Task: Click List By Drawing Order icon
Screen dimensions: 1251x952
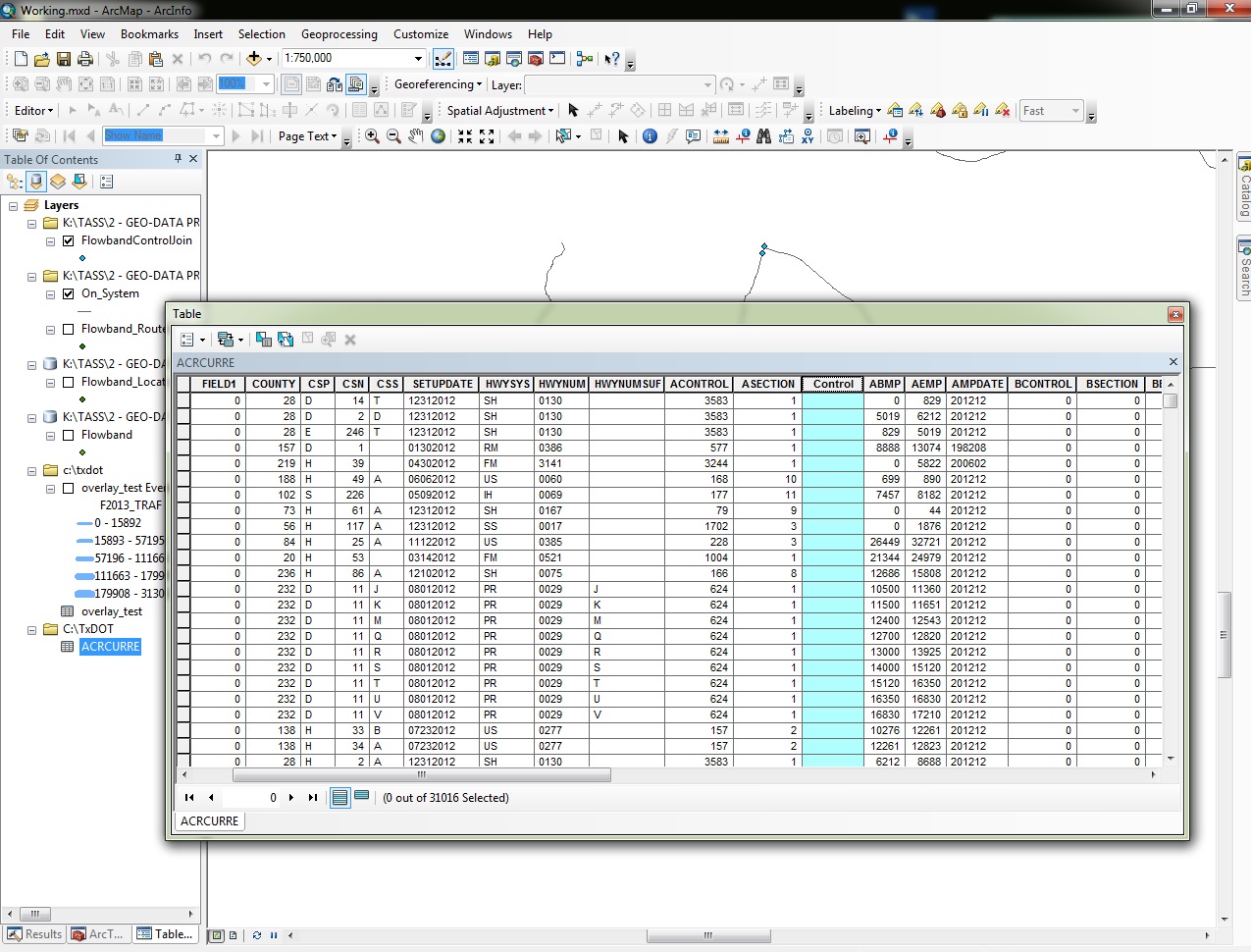Action: click(x=15, y=182)
